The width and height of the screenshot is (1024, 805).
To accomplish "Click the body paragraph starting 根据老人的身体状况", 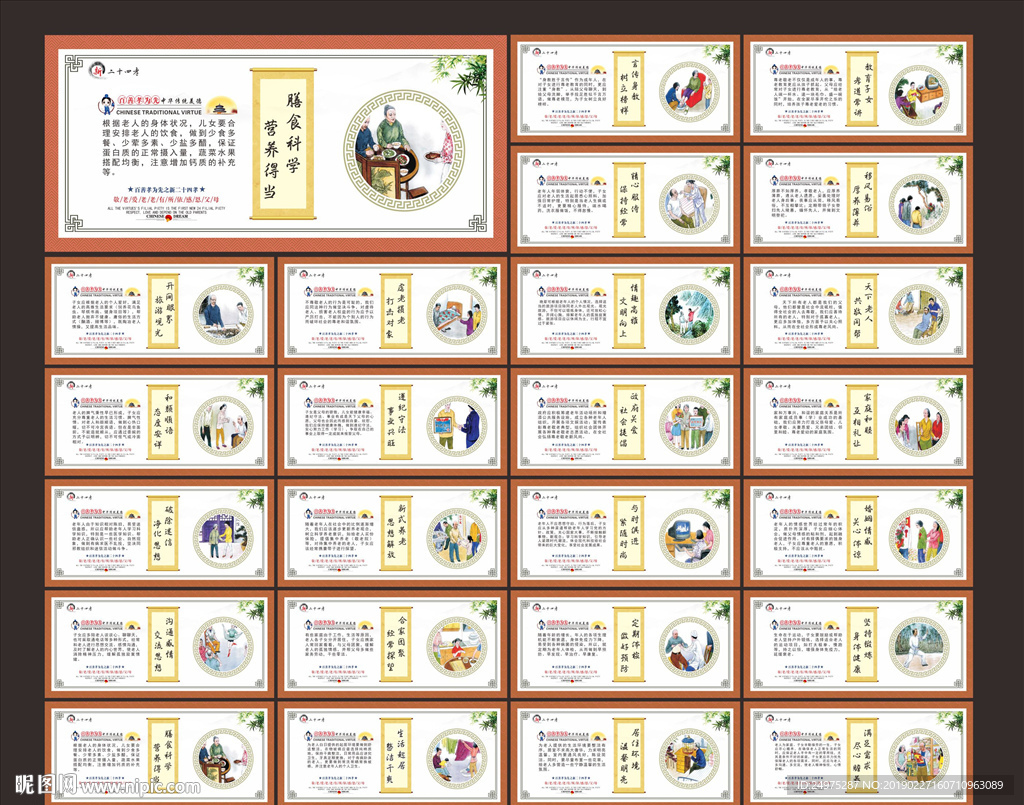I will coord(168,148).
